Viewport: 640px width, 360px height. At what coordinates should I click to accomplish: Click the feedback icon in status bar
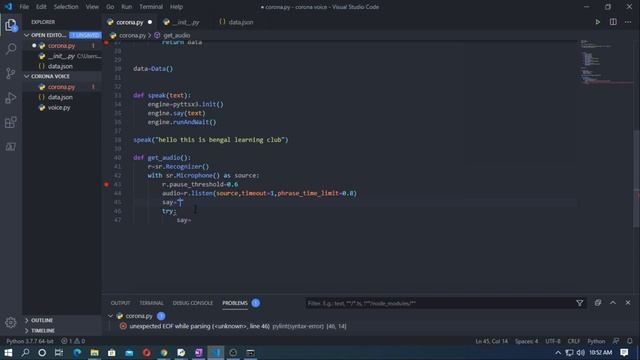(x=616, y=341)
